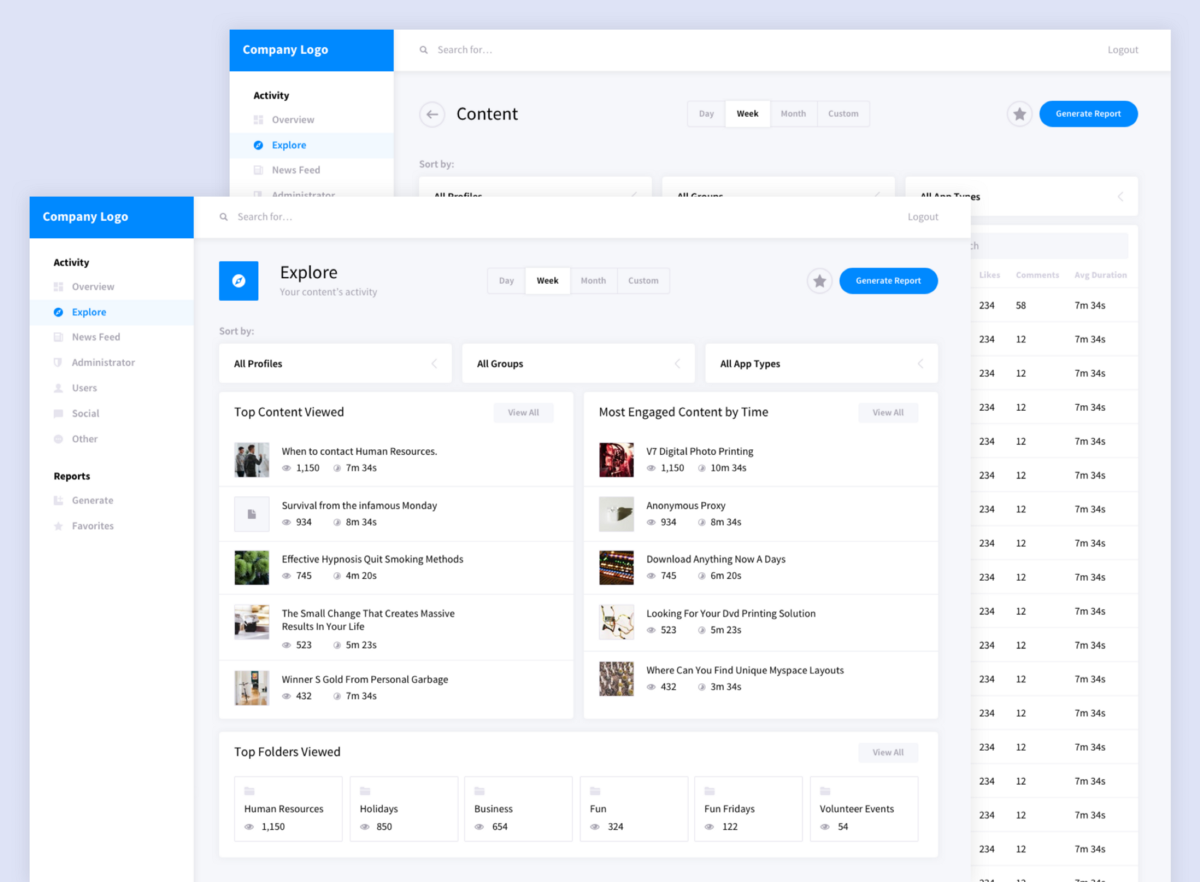This screenshot has height=882, width=1200.
Task: Click the star favorite button in Explore window
Action: click(x=820, y=281)
